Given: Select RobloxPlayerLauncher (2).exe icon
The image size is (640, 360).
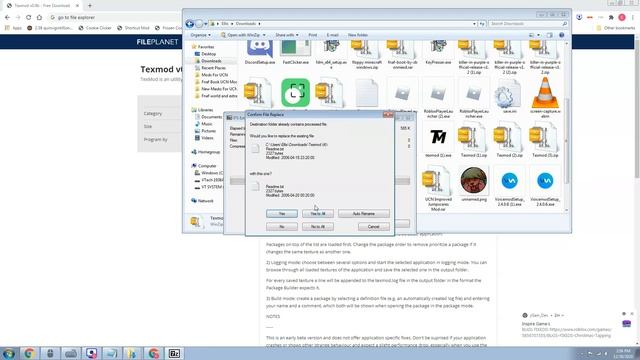Looking at the screenshot, I should tap(438, 94).
